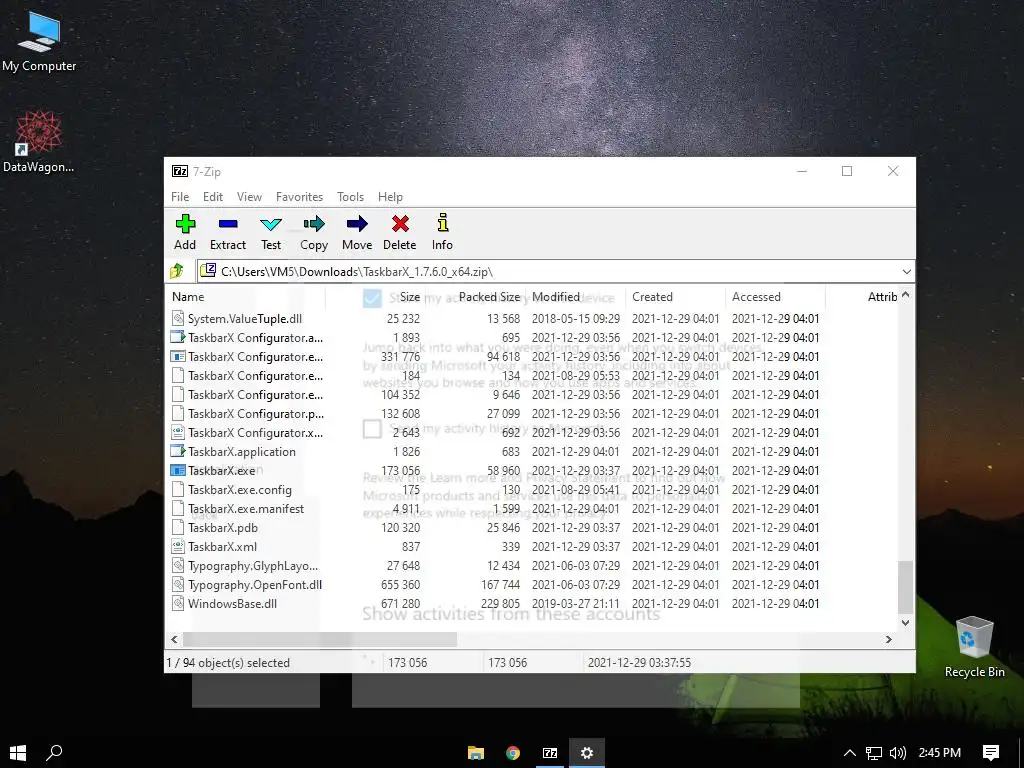Image resolution: width=1024 pixels, height=768 pixels.
Task: Click the 331 776 size cell
Action: (x=400, y=357)
